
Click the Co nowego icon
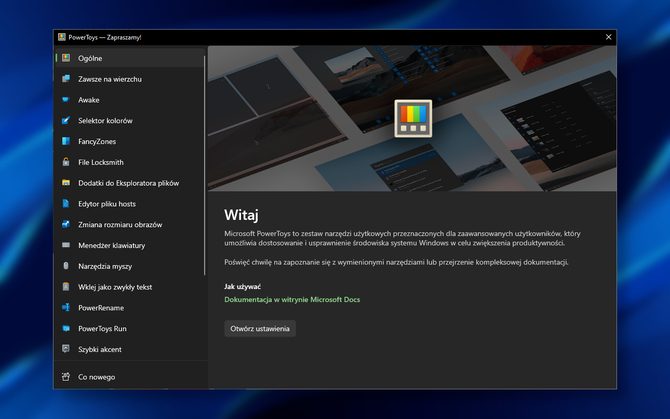coord(66,377)
